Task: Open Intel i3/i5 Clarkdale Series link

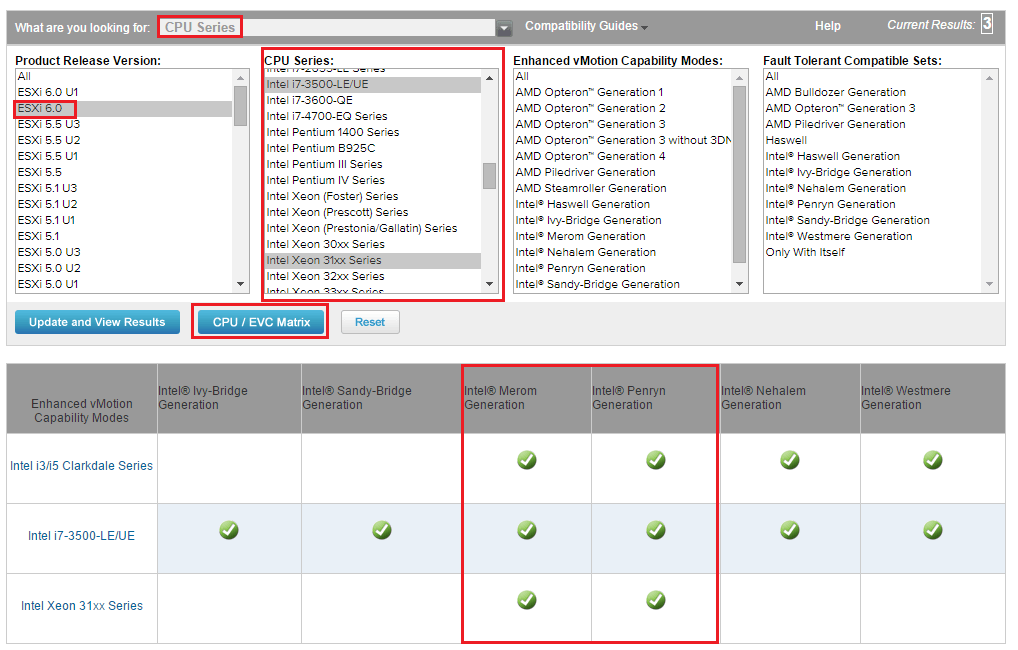Action: [x=81, y=466]
